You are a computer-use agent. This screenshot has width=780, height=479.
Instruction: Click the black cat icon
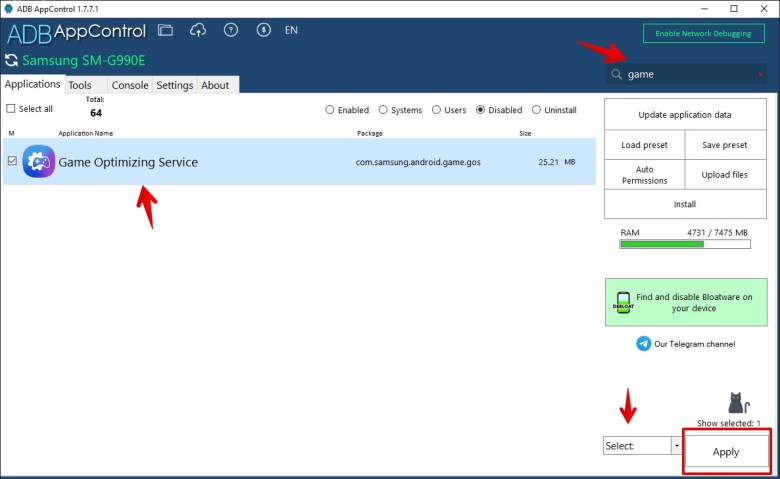pos(739,403)
